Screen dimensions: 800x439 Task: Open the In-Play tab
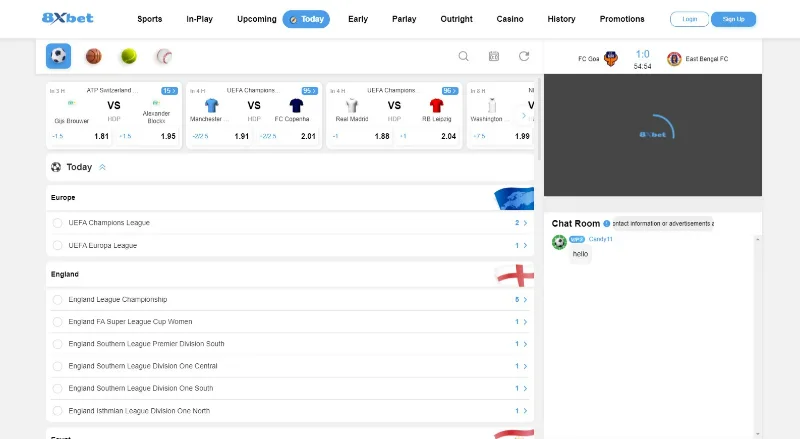click(199, 19)
